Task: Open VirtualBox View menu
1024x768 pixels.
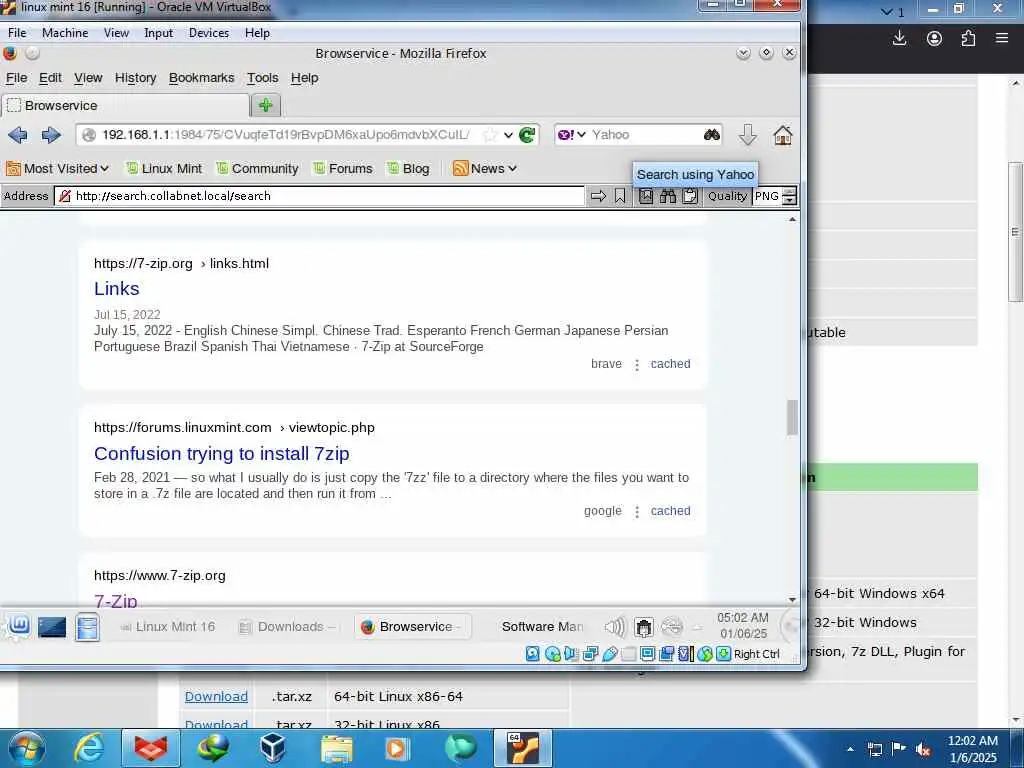Action: [116, 33]
